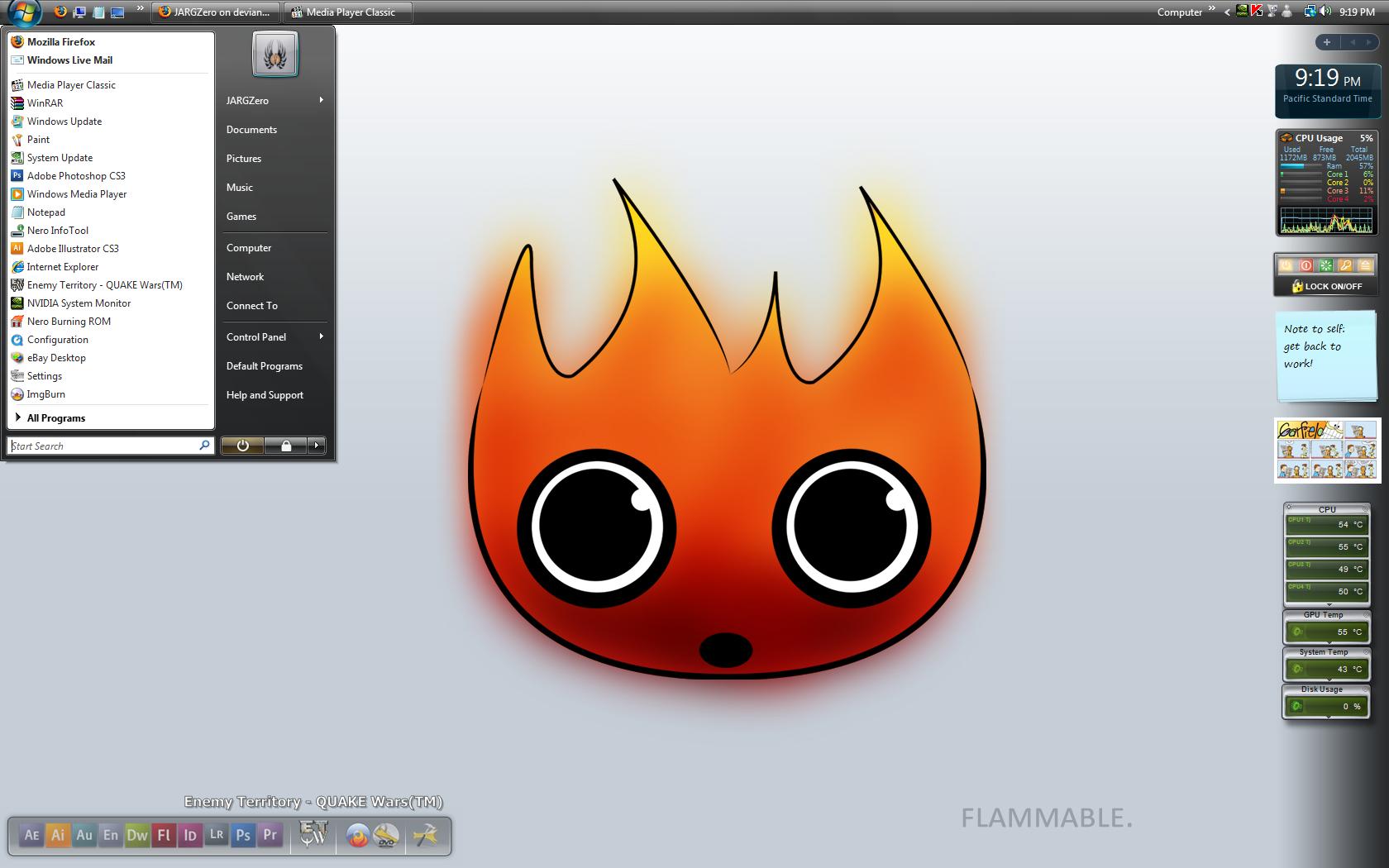Launch Photoshop (Ps) from the dock
1389x868 pixels.
point(243,835)
